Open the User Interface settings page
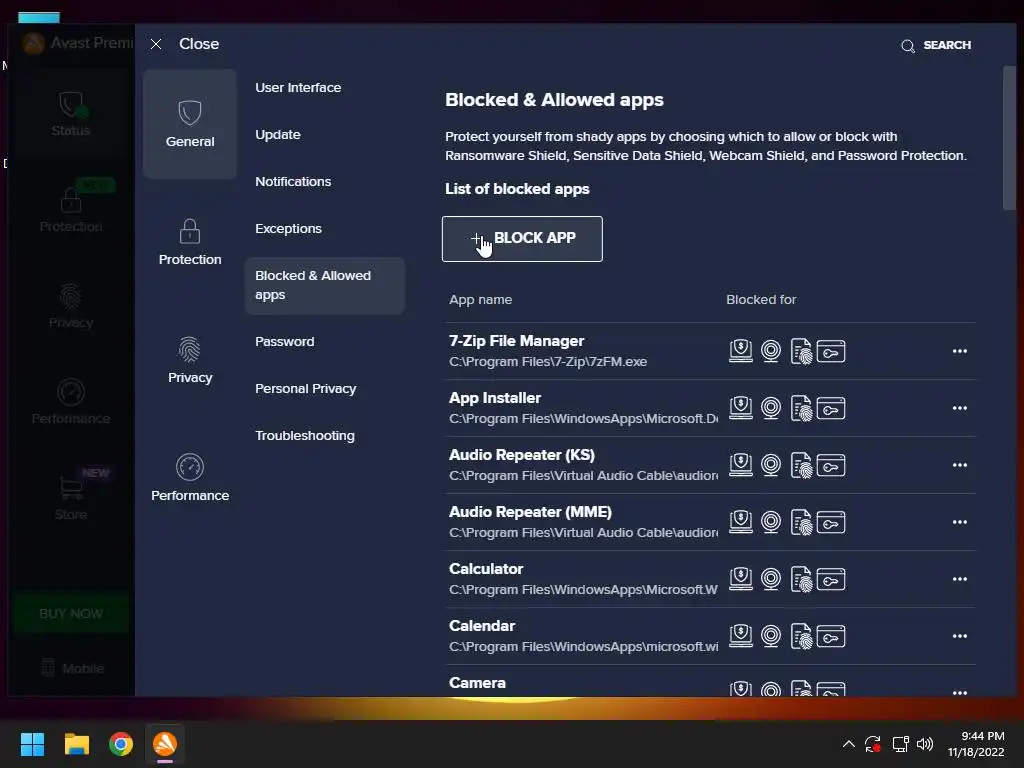 click(x=298, y=88)
